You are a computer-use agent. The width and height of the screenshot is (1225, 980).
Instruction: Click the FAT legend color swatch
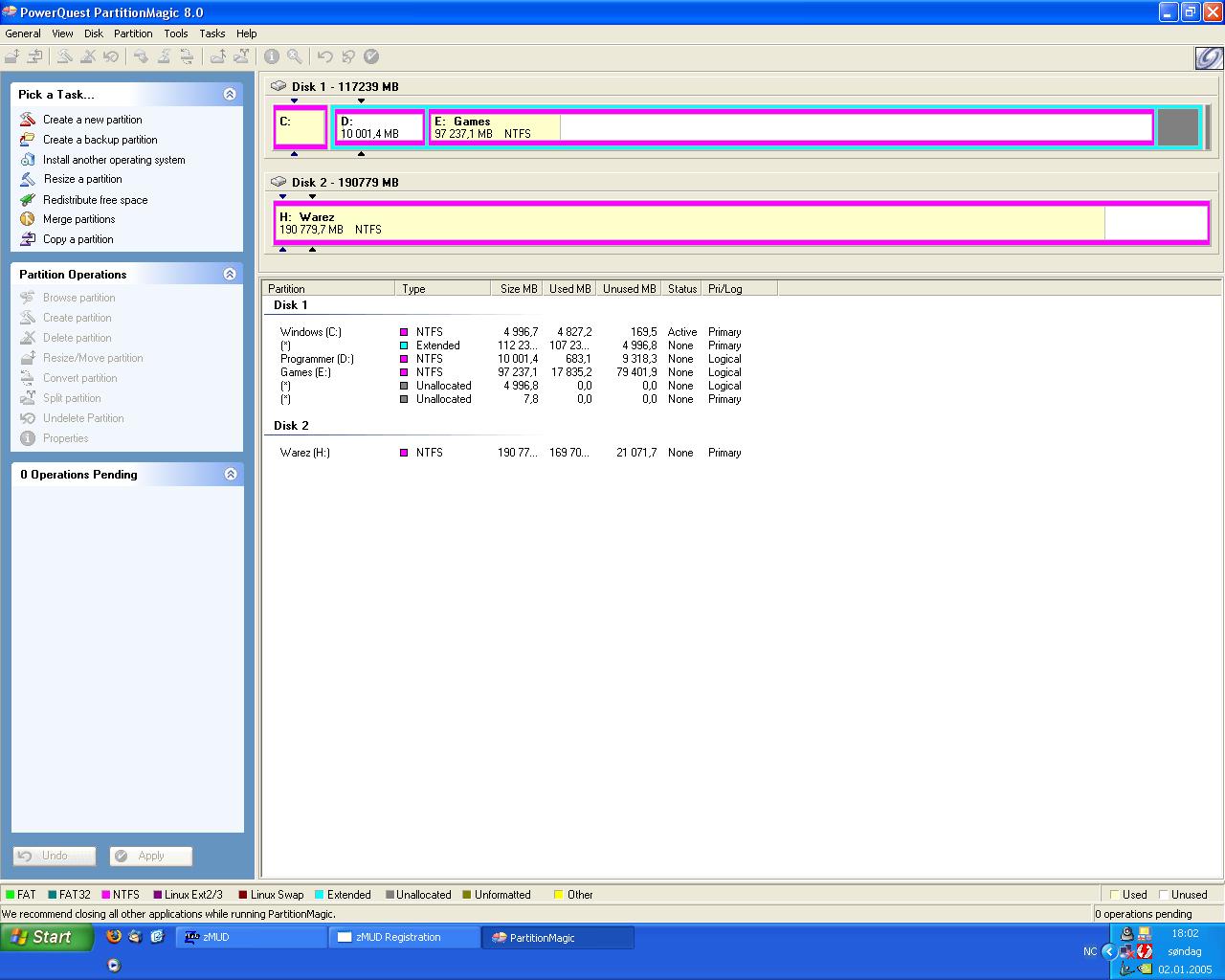(x=11, y=895)
